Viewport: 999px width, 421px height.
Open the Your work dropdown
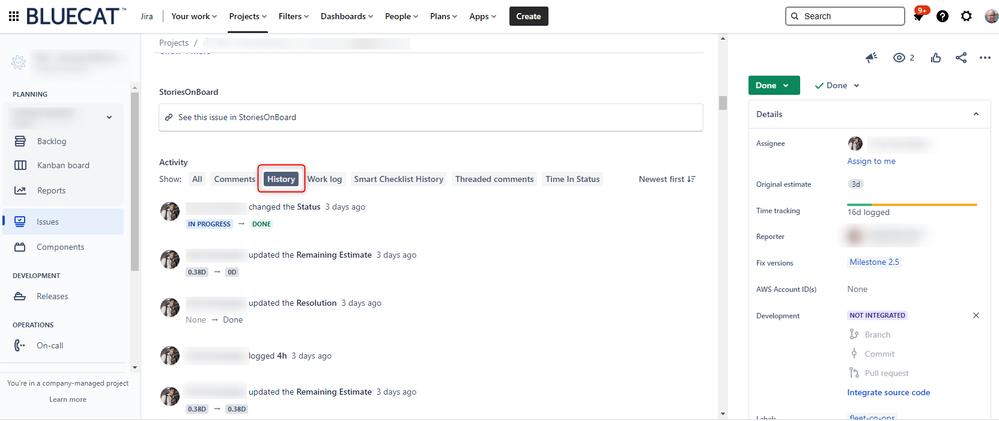tap(194, 17)
